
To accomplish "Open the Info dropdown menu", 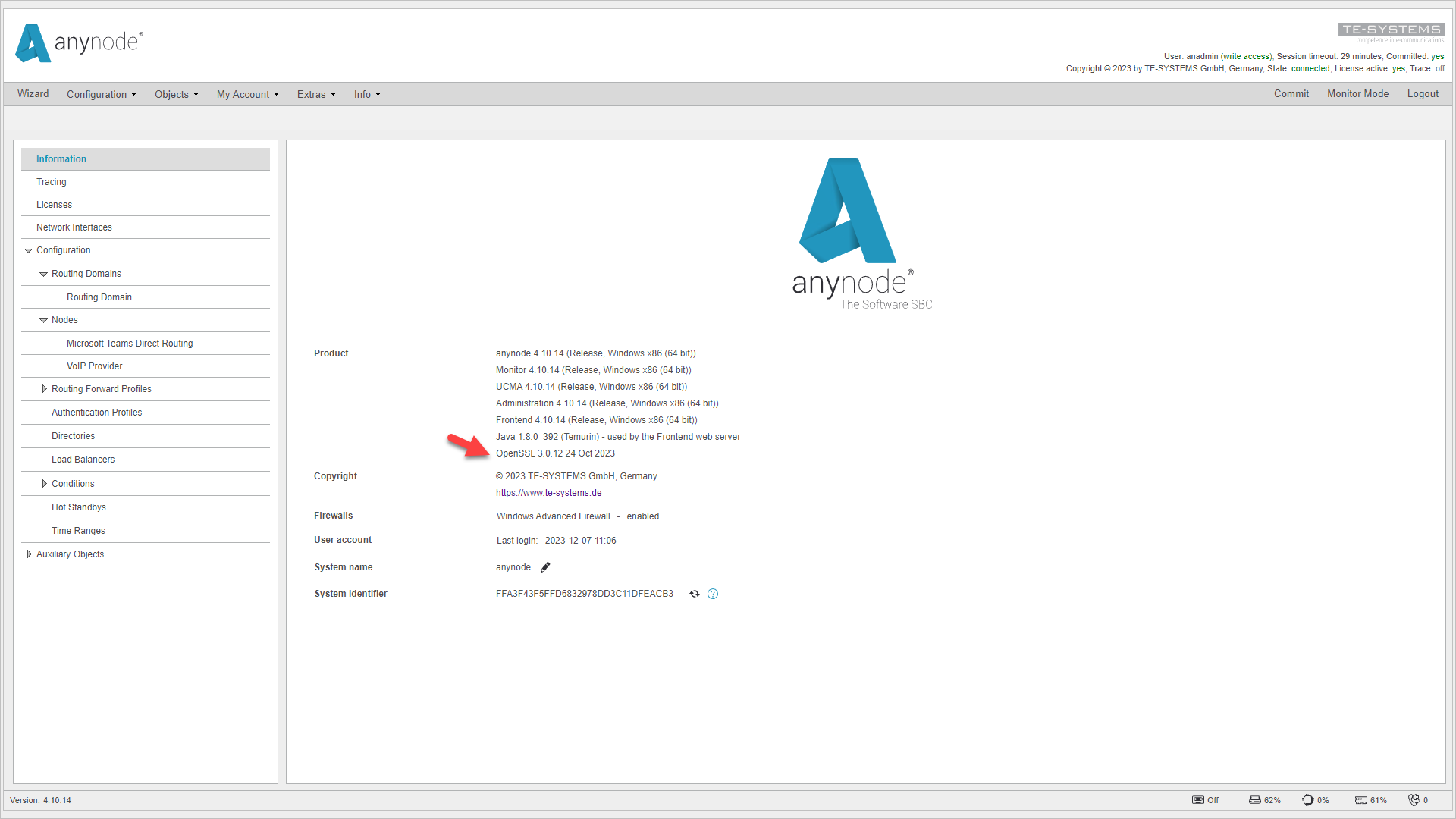I will tap(367, 94).
